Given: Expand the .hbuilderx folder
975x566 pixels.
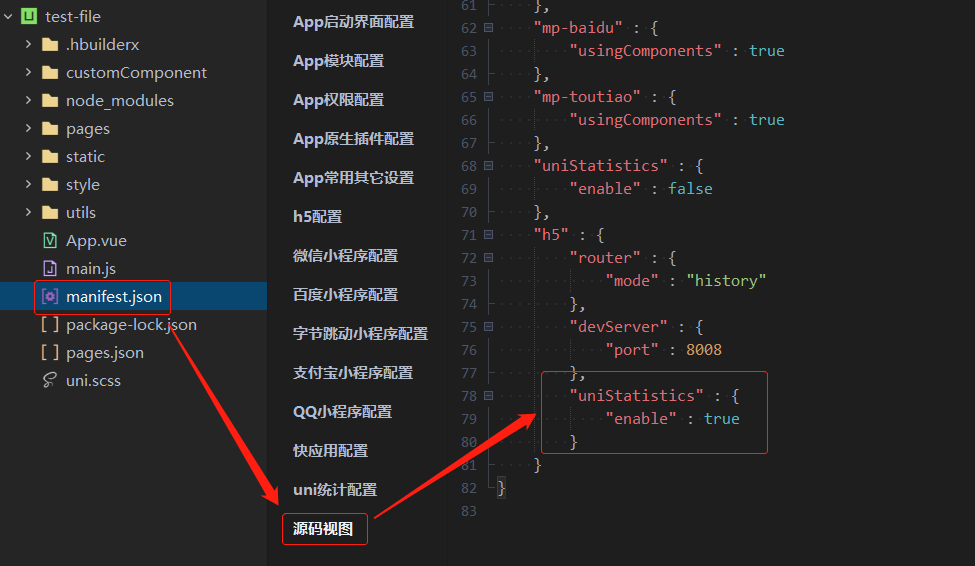Looking at the screenshot, I should click(28, 44).
